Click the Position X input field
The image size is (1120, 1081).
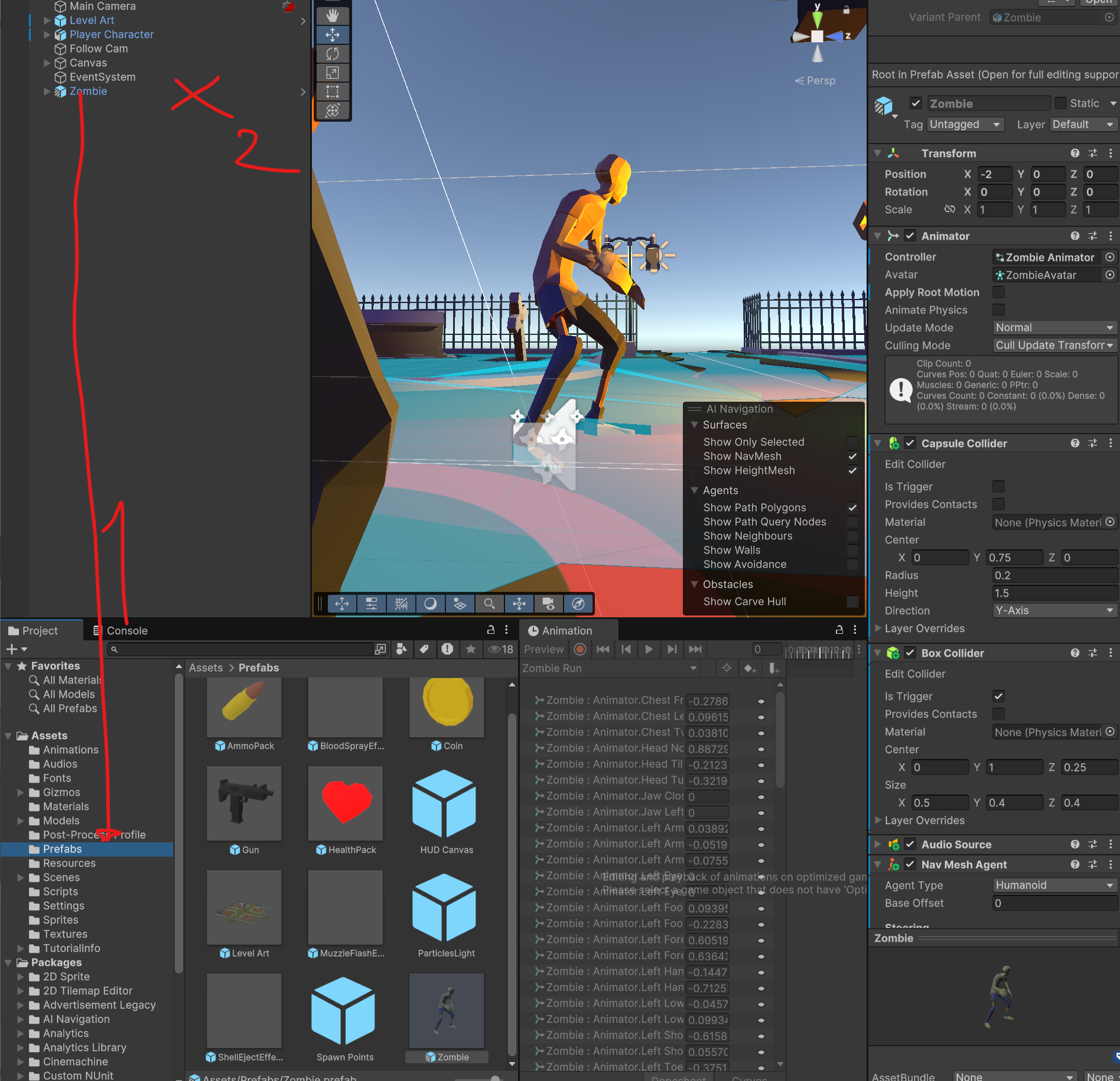(x=995, y=174)
